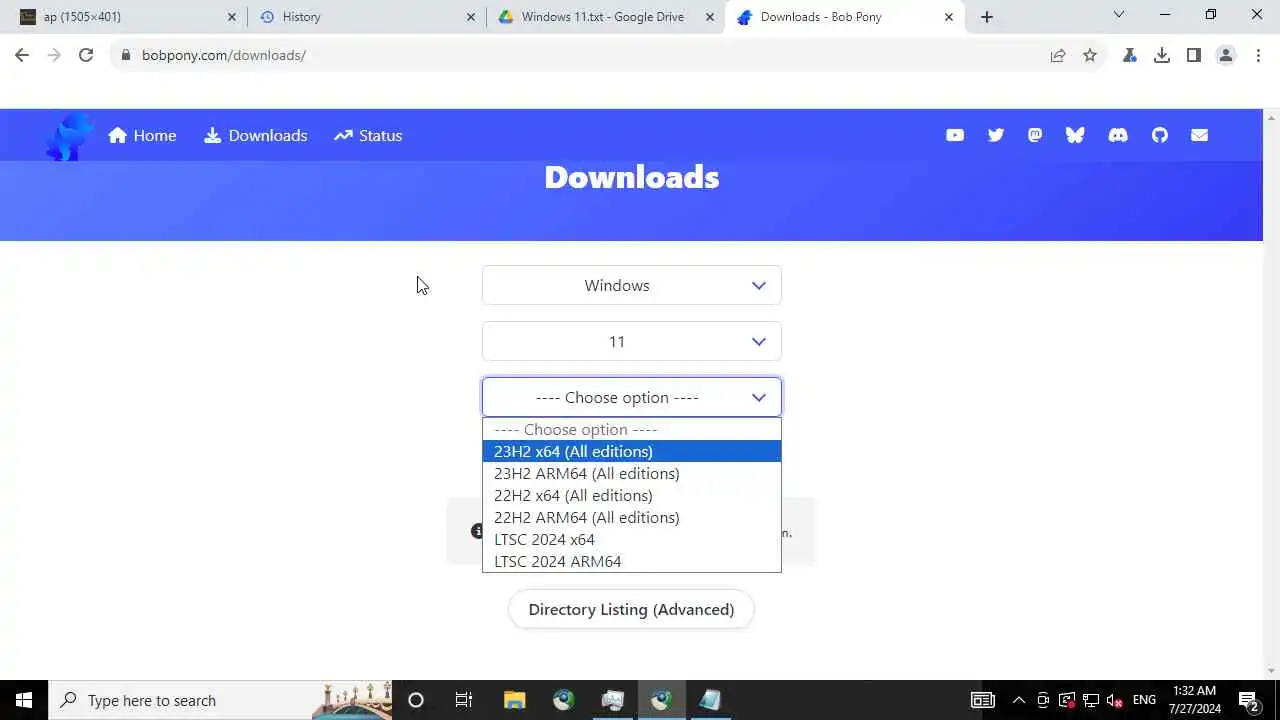Open the browser profile avatar

click(1226, 55)
